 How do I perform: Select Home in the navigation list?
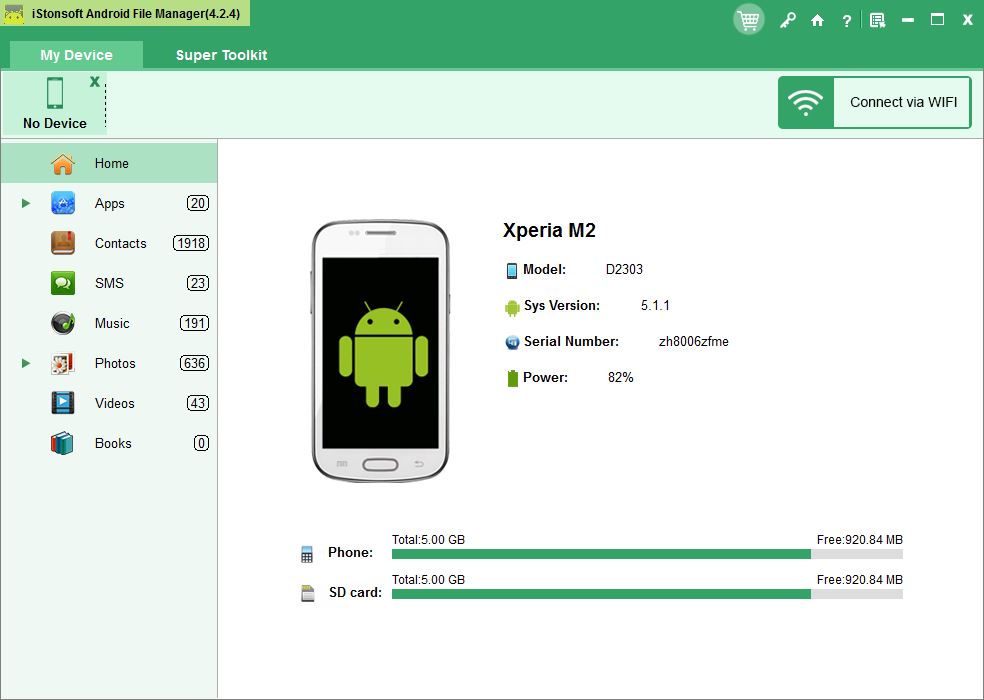(111, 163)
